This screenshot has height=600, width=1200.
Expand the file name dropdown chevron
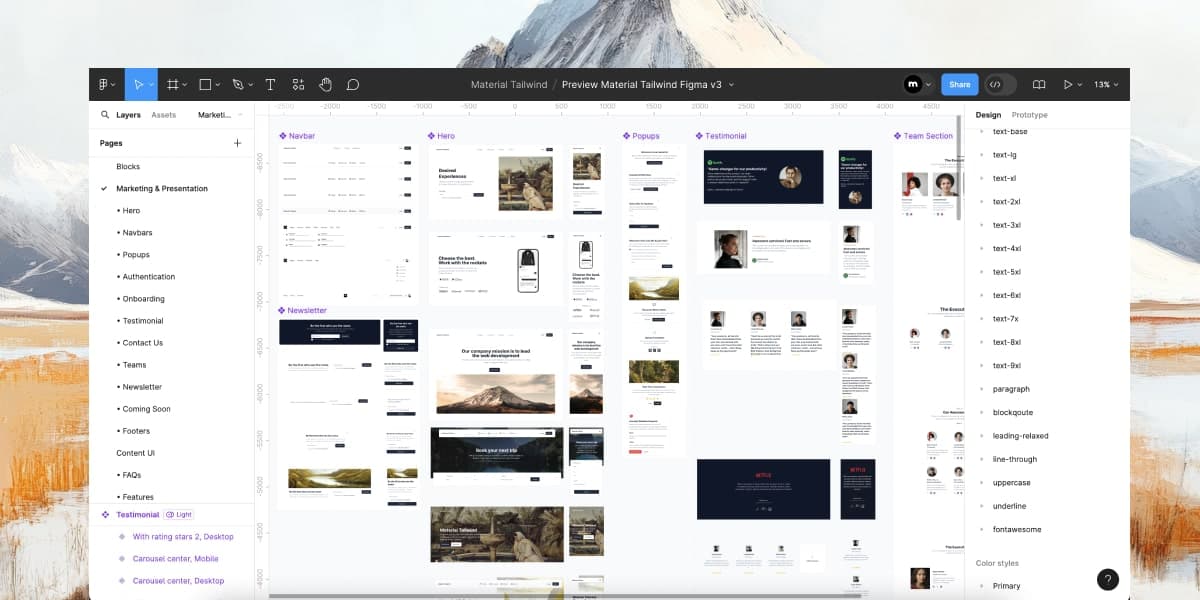732,85
